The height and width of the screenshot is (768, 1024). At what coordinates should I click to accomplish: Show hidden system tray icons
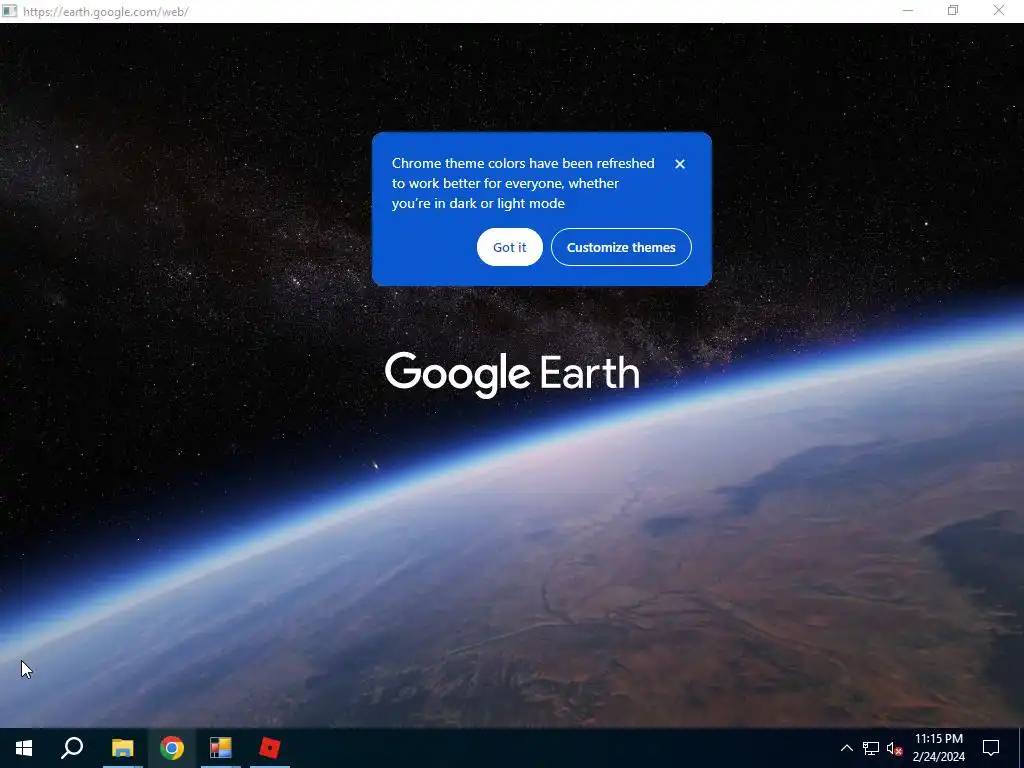click(846, 748)
